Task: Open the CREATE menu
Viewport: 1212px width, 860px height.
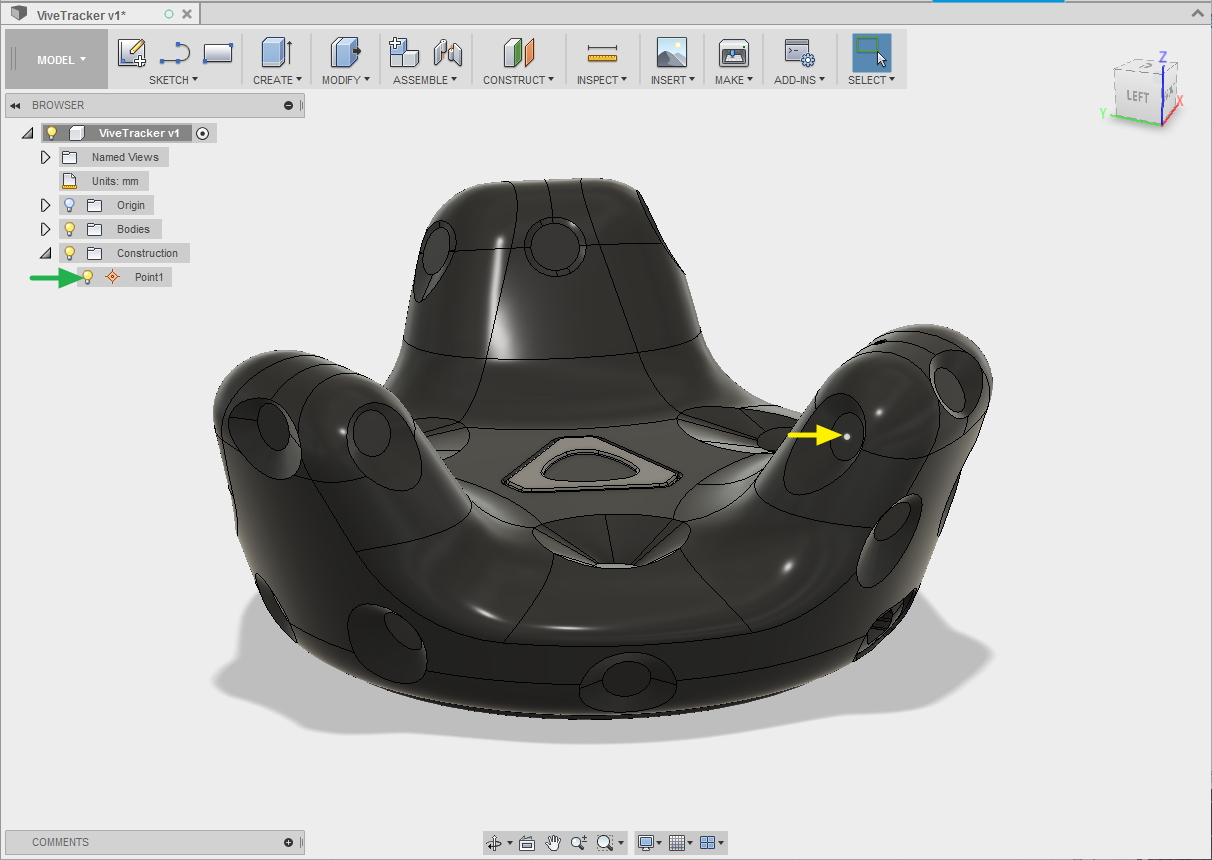Action: coord(277,80)
